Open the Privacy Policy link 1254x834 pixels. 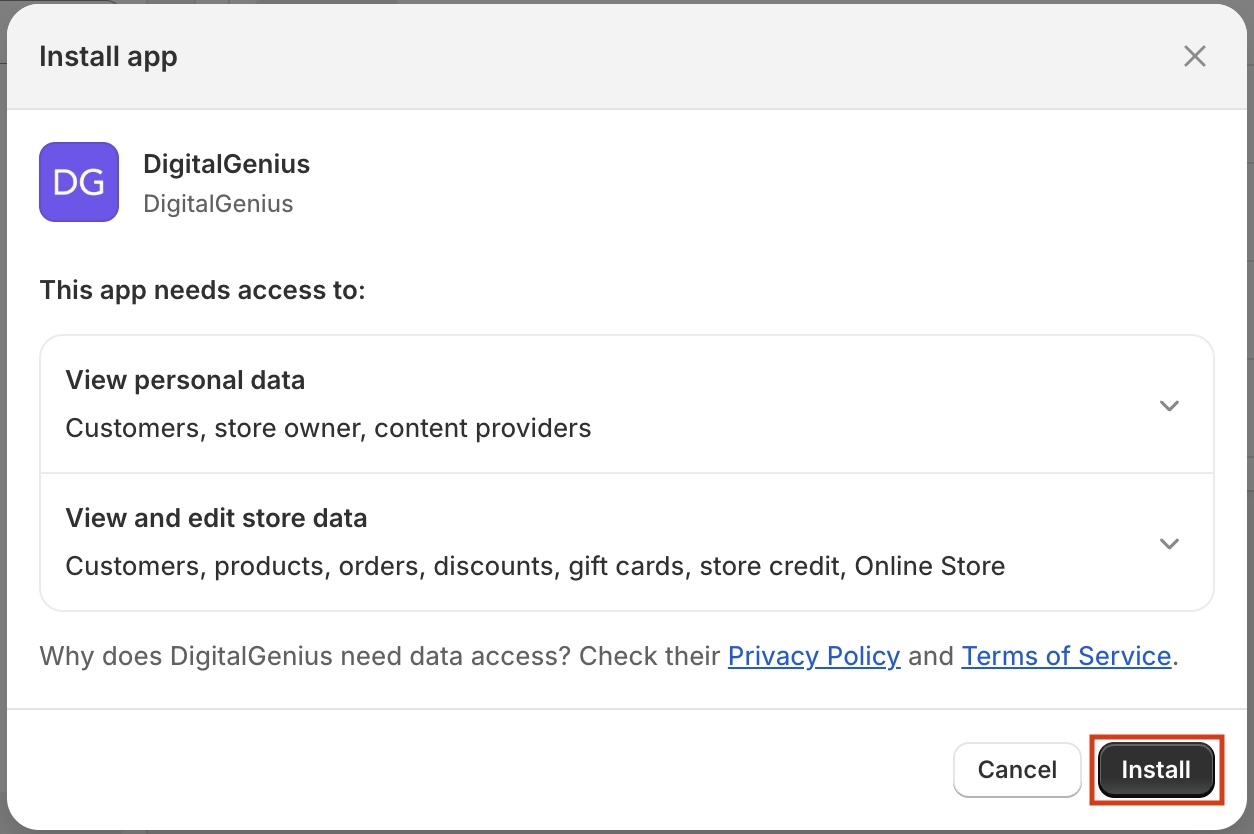point(814,656)
